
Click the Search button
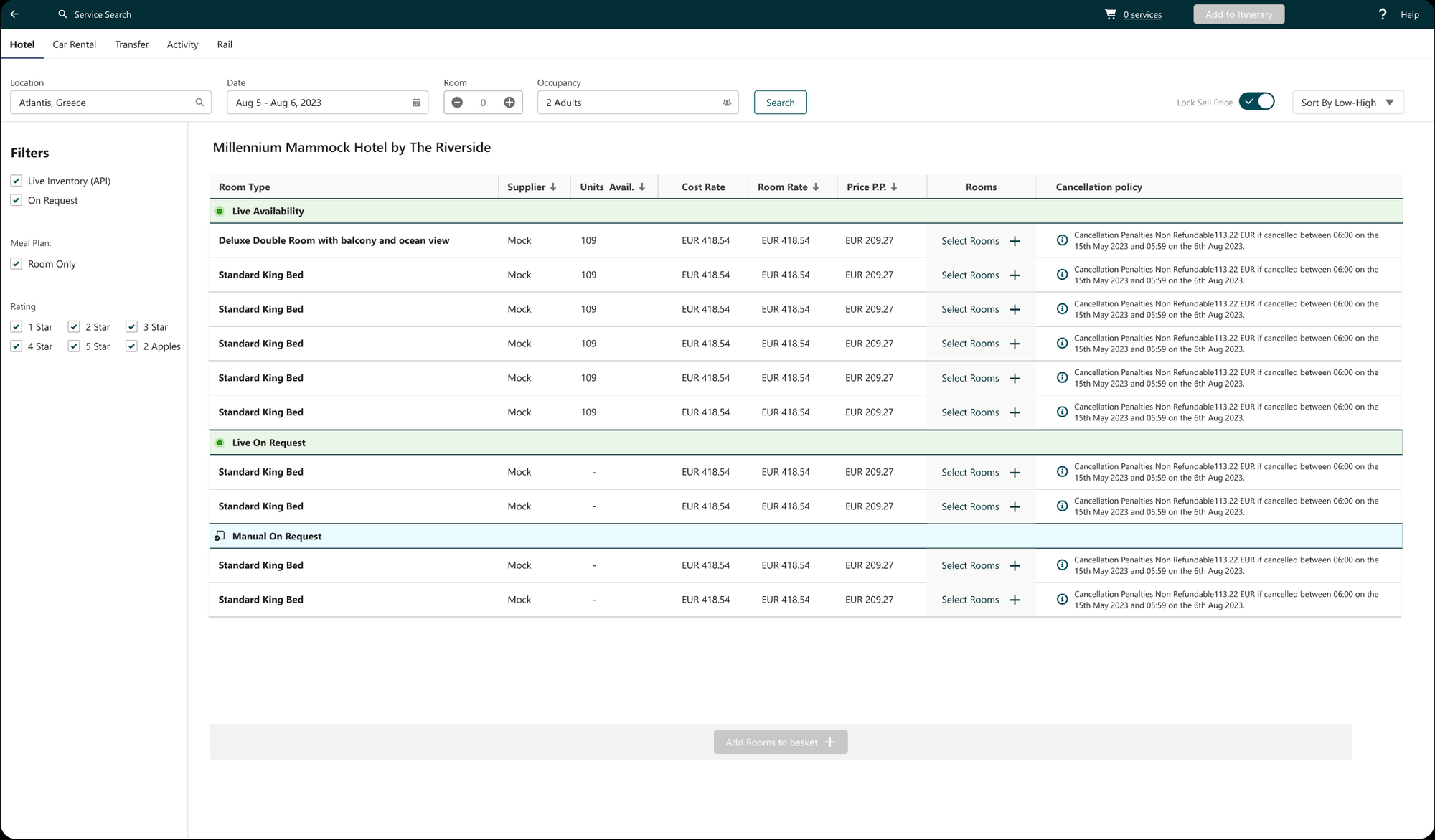coord(780,103)
